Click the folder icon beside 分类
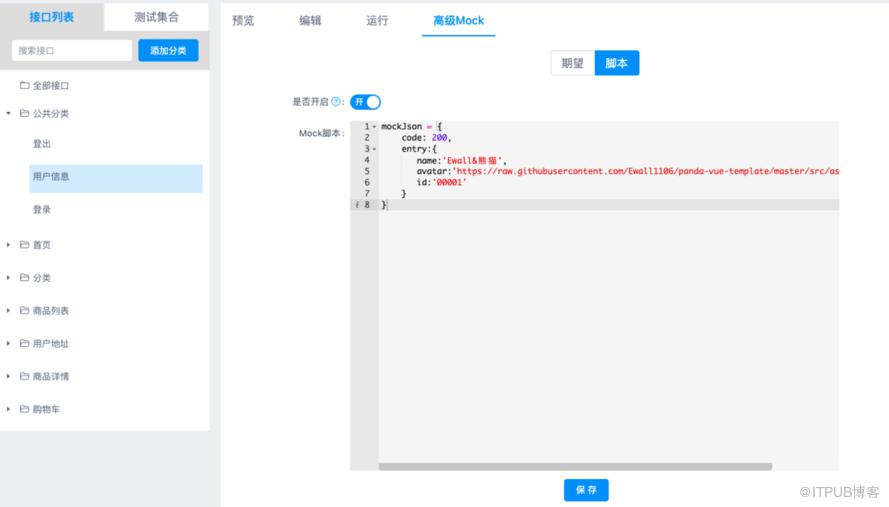Viewport: 889px width, 507px height. tap(24, 277)
